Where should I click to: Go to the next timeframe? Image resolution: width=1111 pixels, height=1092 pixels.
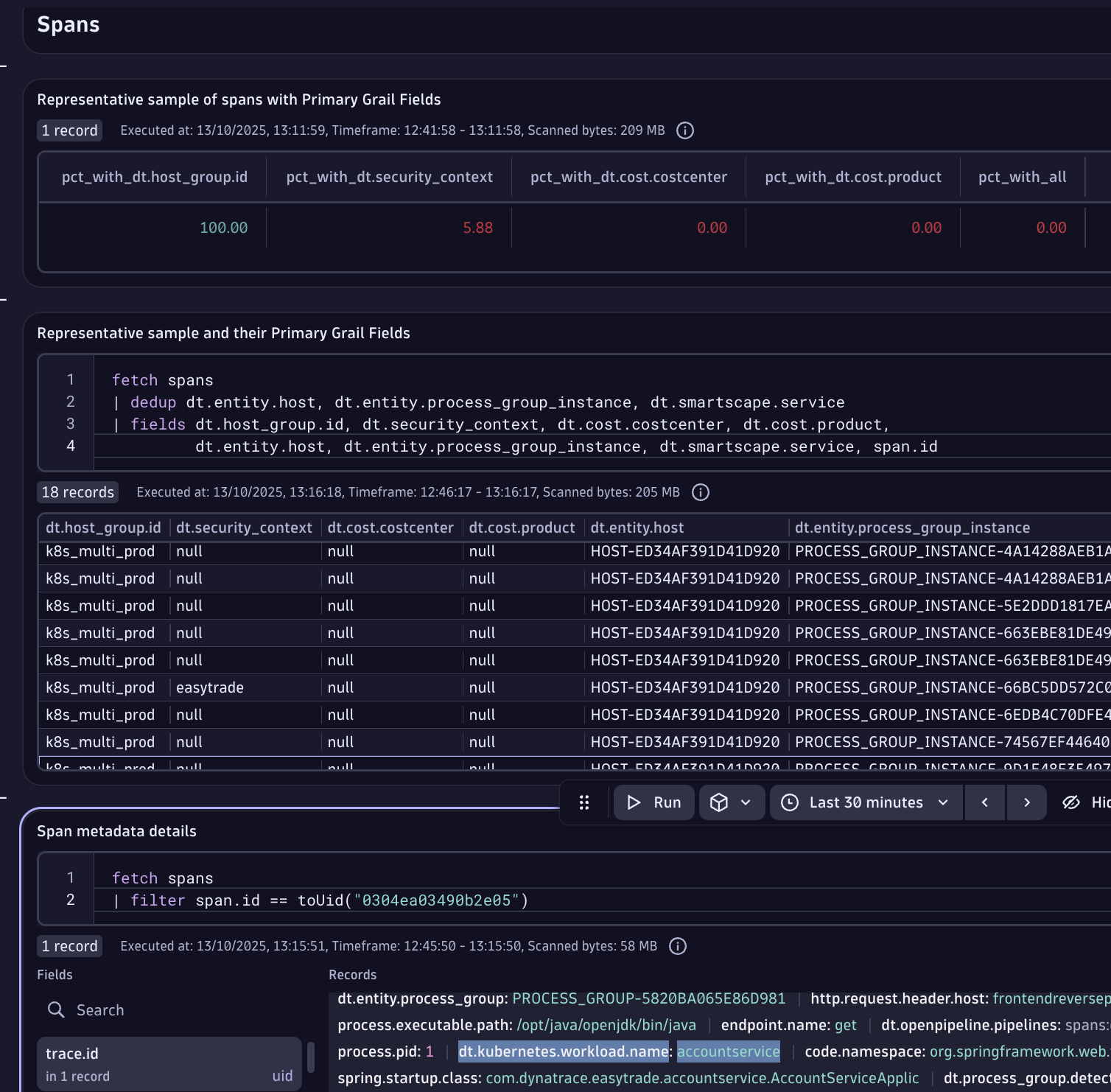tap(1026, 802)
